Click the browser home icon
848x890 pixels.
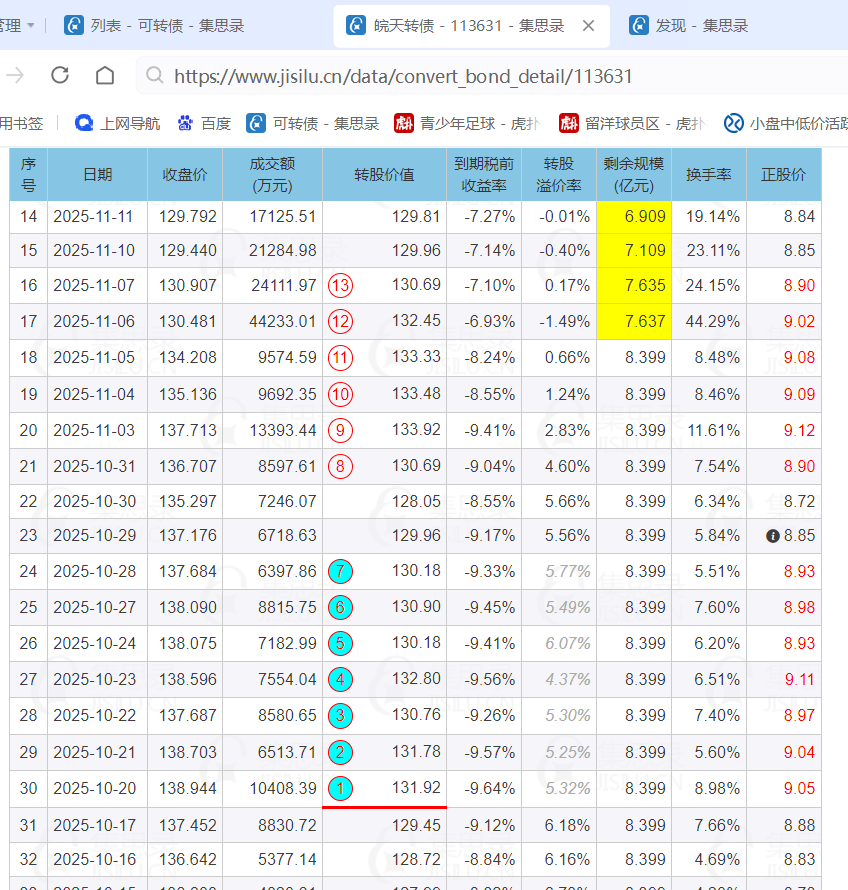click(x=105, y=75)
